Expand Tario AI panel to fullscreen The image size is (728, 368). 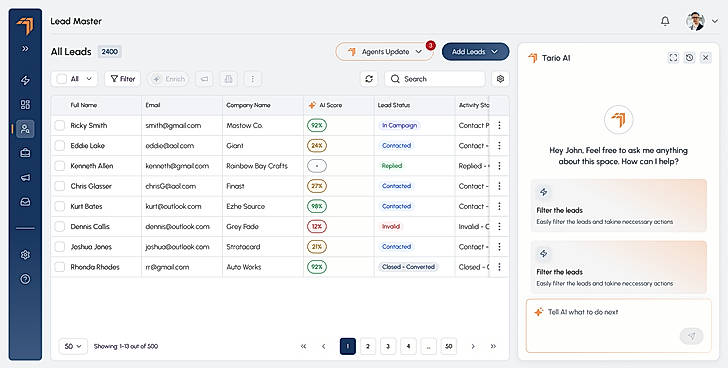673,58
